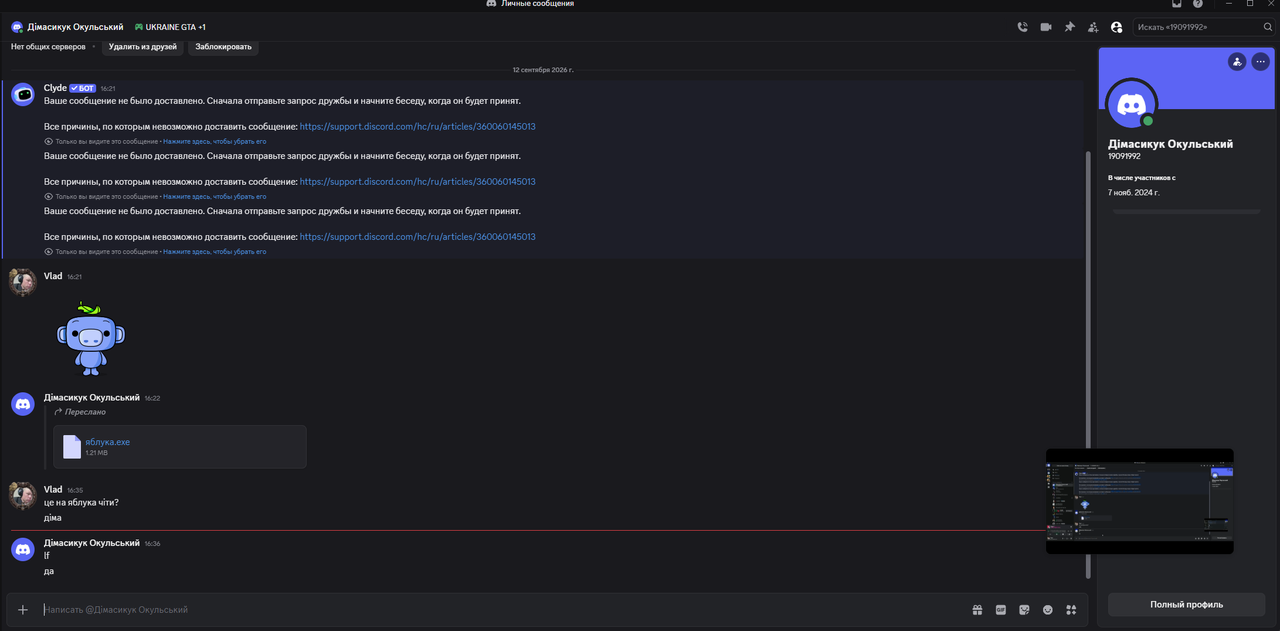
Task: Click header name 'Дімасикук Окульський'
Action: point(75,27)
